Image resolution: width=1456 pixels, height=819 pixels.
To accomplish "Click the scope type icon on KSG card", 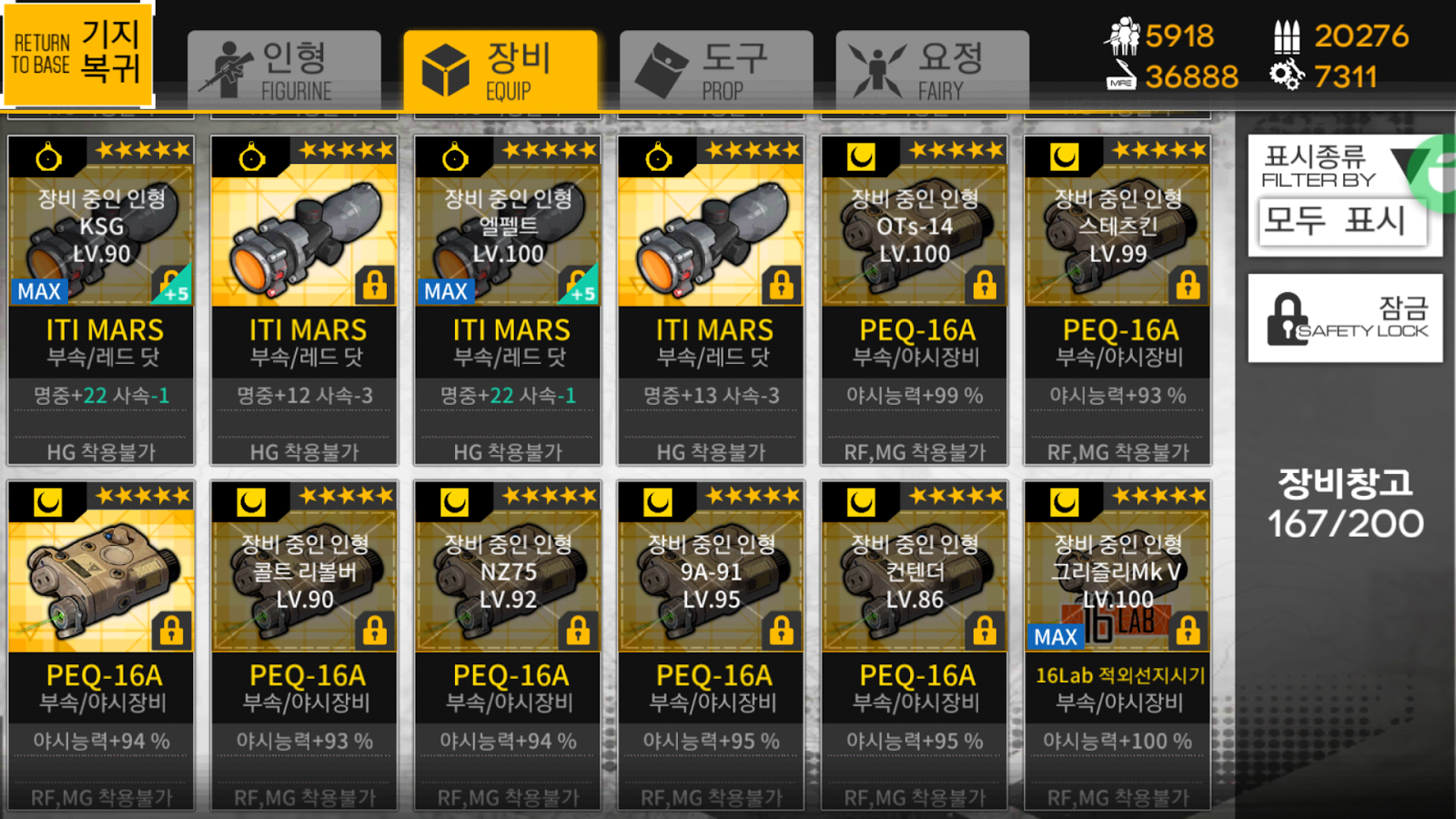I will tap(48, 158).
